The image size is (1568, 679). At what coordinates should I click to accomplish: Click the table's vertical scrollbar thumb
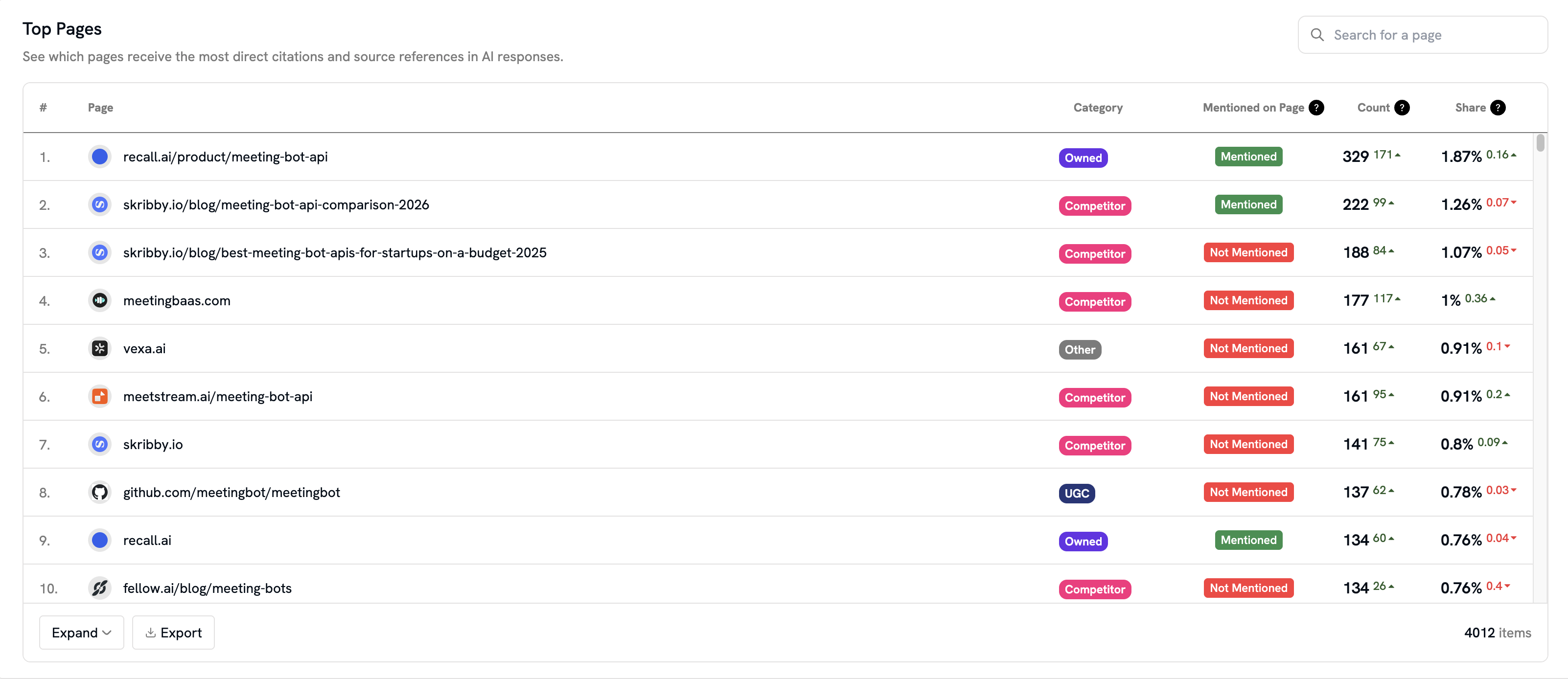coord(1540,143)
